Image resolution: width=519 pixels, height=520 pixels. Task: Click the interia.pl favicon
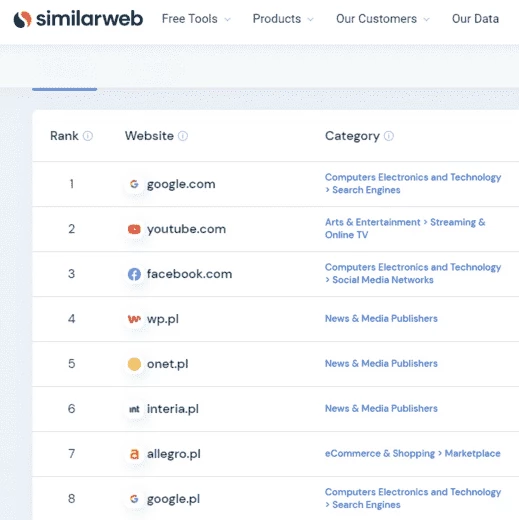tap(134, 409)
